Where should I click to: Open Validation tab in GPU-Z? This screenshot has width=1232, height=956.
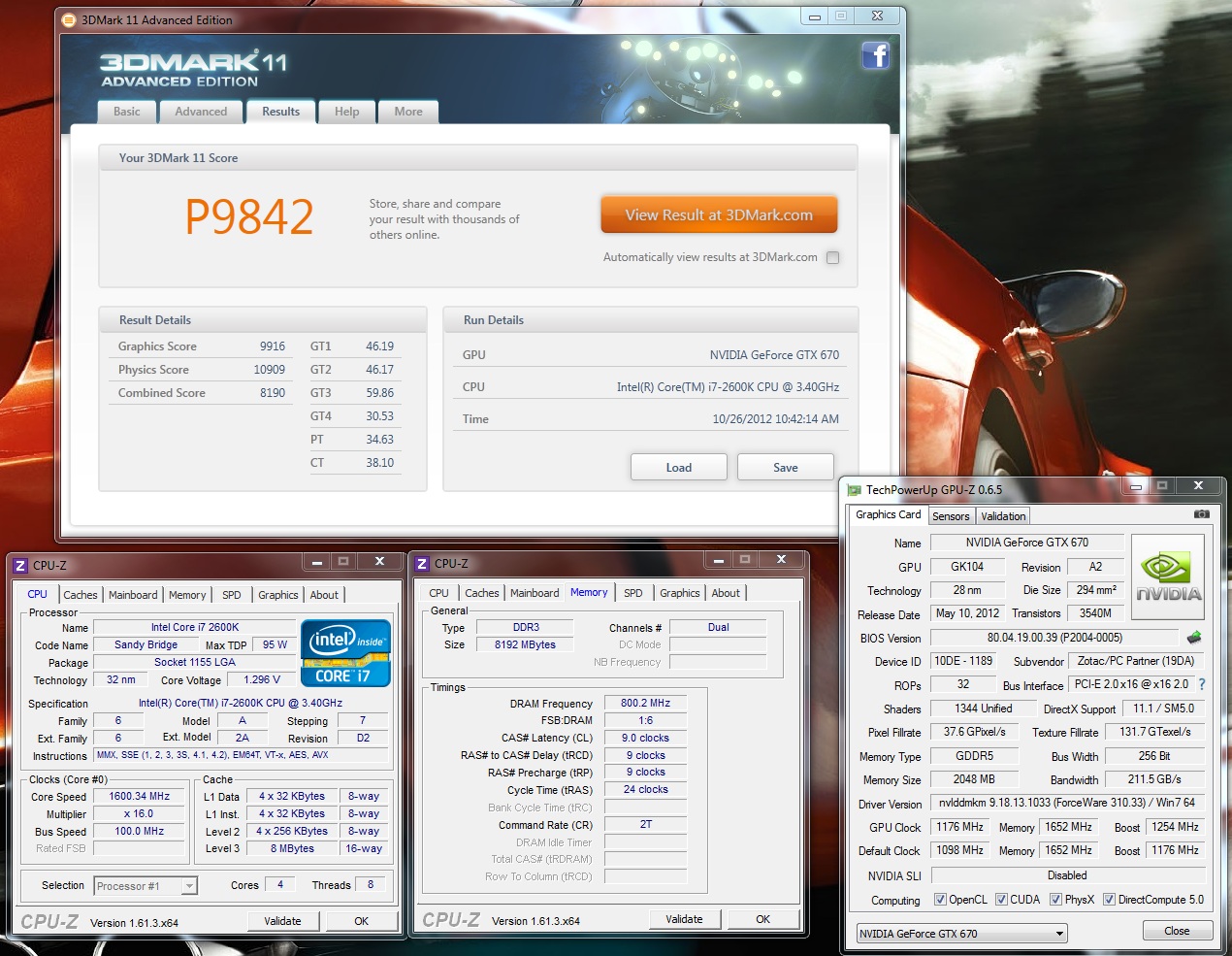pyautogui.click(x=1003, y=516)
